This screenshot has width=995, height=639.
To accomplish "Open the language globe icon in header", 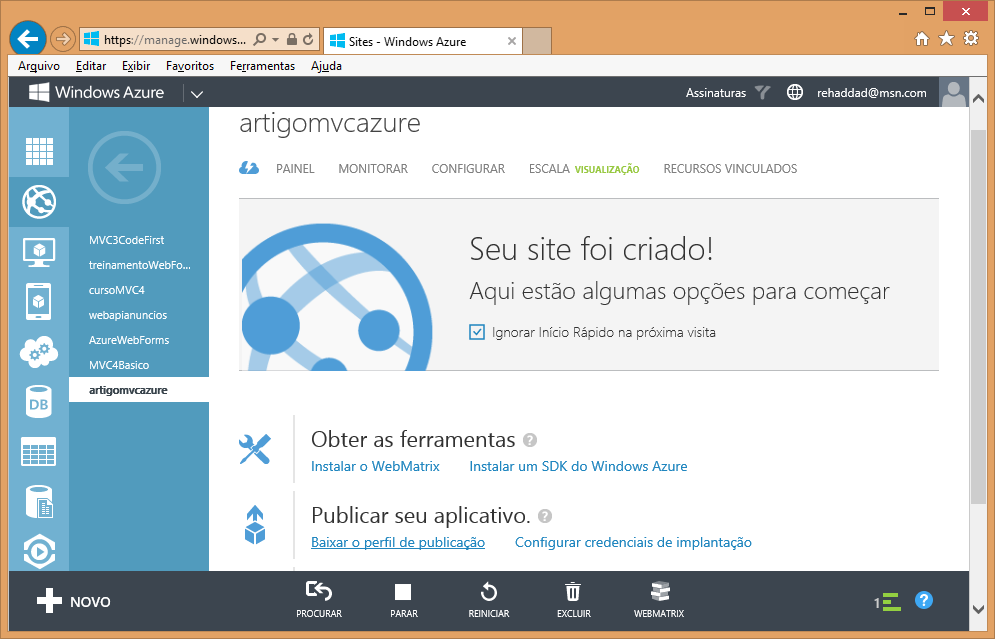I will click(794, 92).
